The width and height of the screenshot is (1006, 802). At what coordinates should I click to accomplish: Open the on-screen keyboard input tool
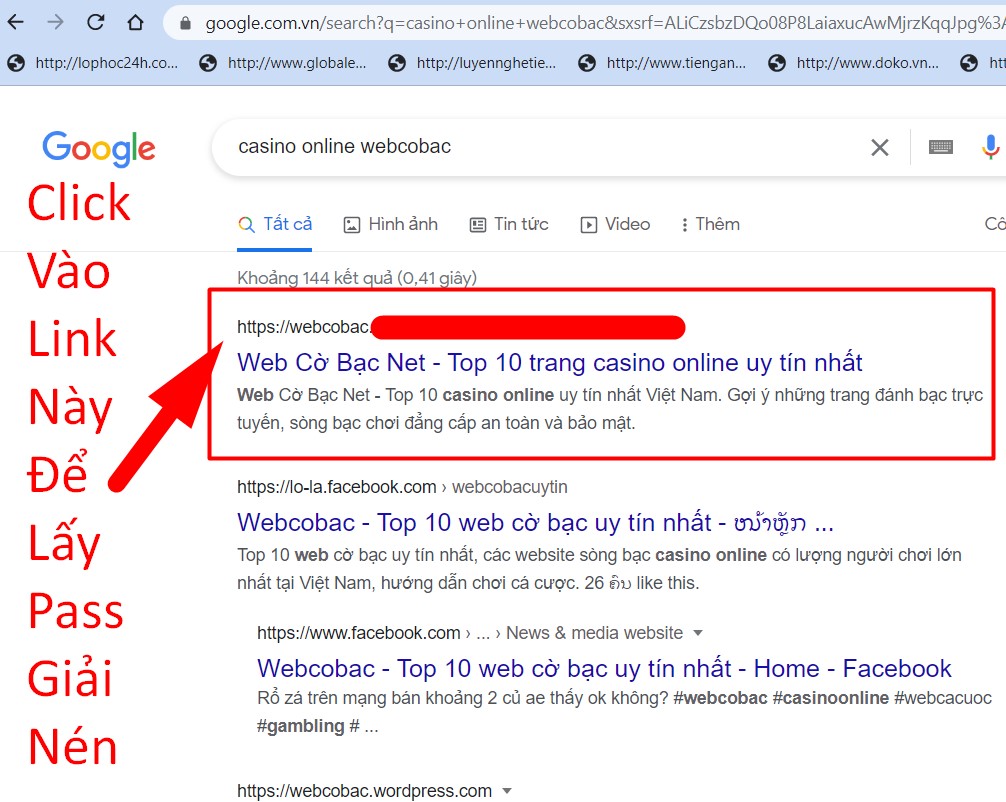[x=941, y=147]
